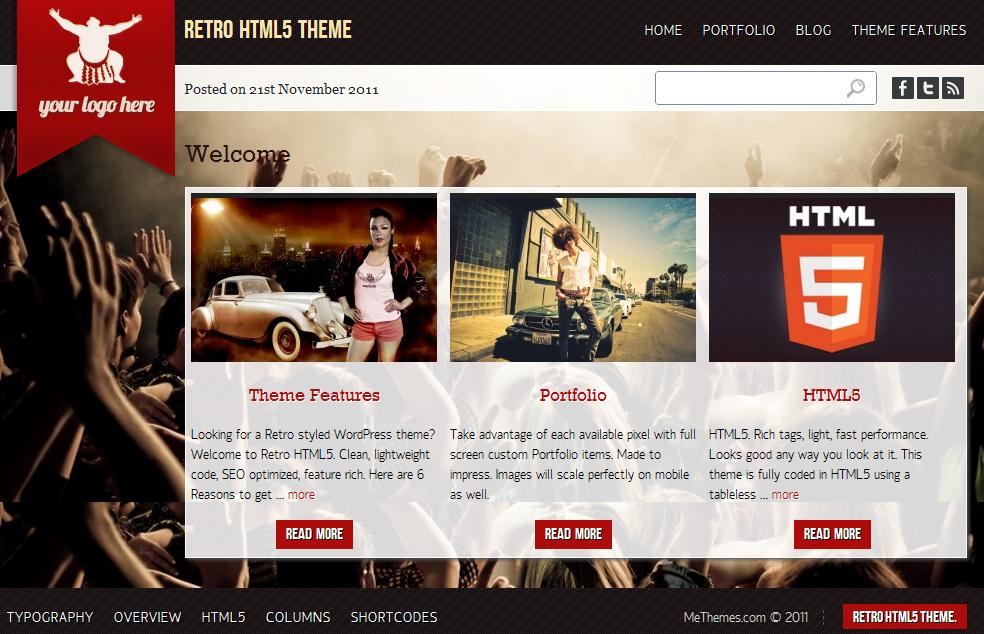Open the Portfolio menu item
This screenshot has width=984, height=634.
coord(739,30)
